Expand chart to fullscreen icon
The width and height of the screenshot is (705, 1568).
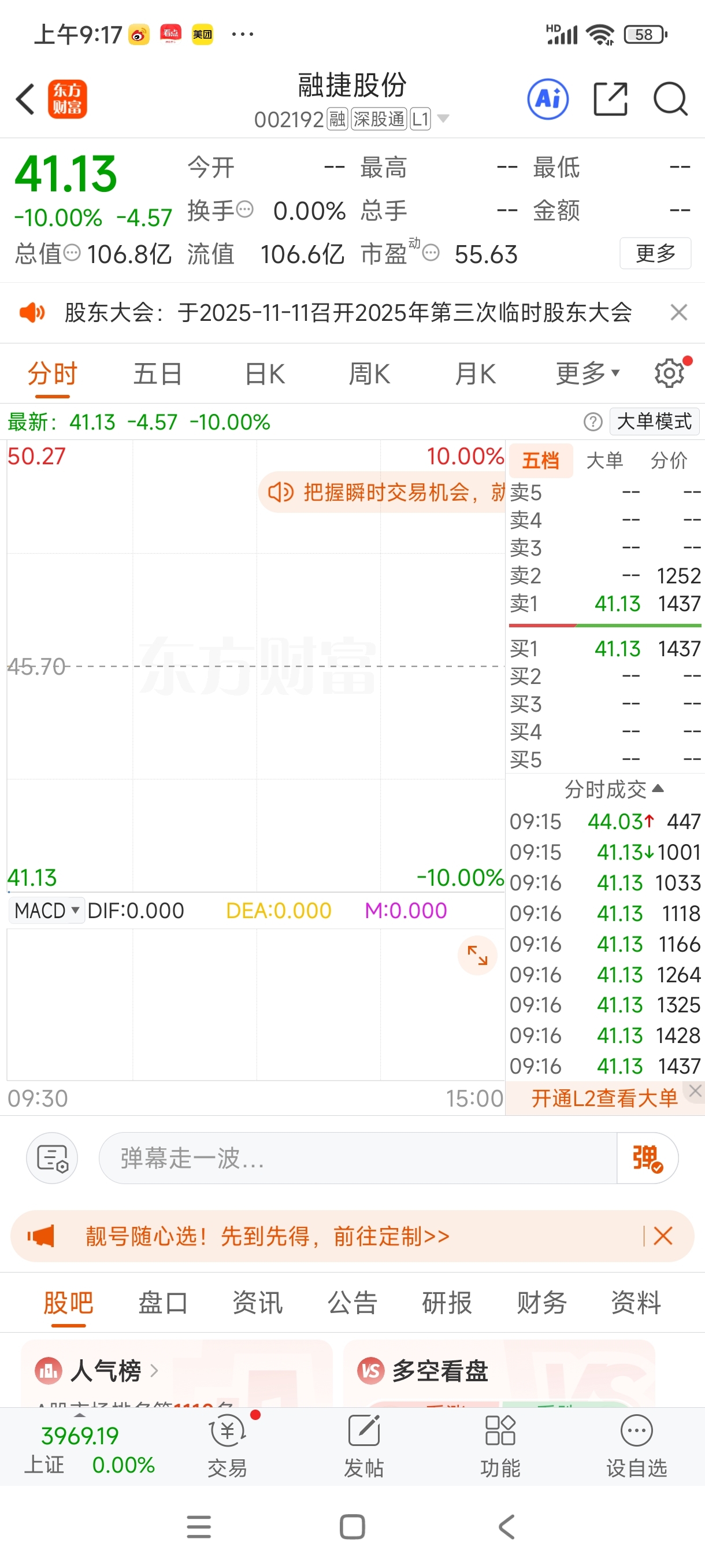[x=477, y=955]
